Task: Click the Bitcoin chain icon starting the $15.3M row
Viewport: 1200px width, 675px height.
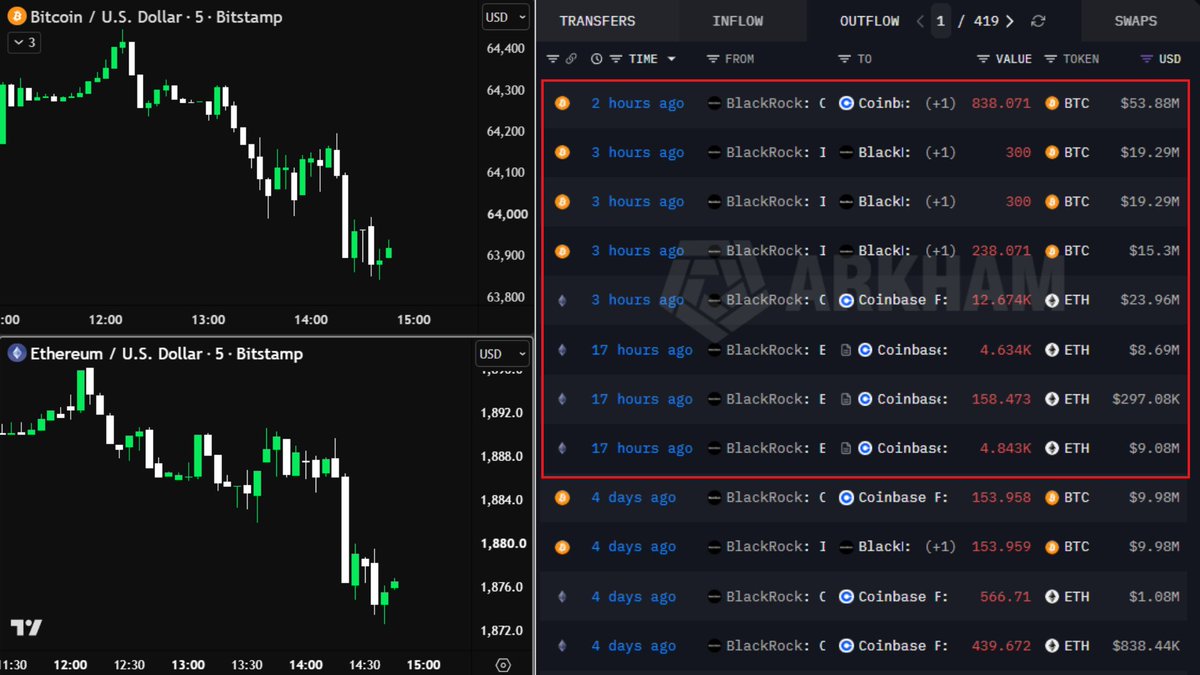Action: 562,251
